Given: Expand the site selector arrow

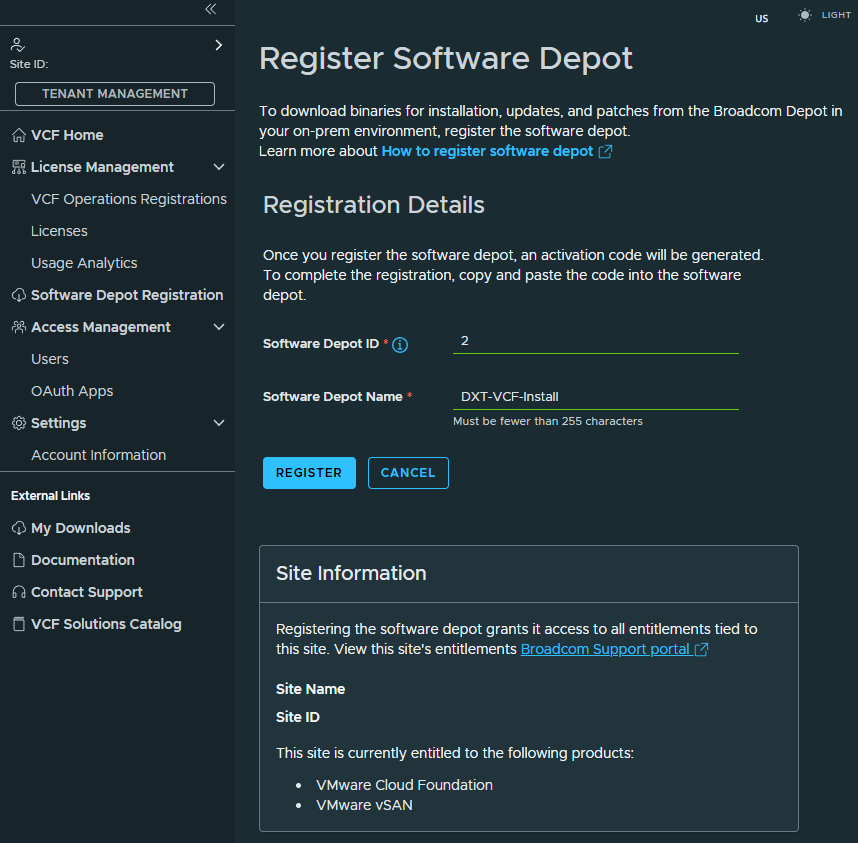Looking at the screenshot, I should point(219,45).
